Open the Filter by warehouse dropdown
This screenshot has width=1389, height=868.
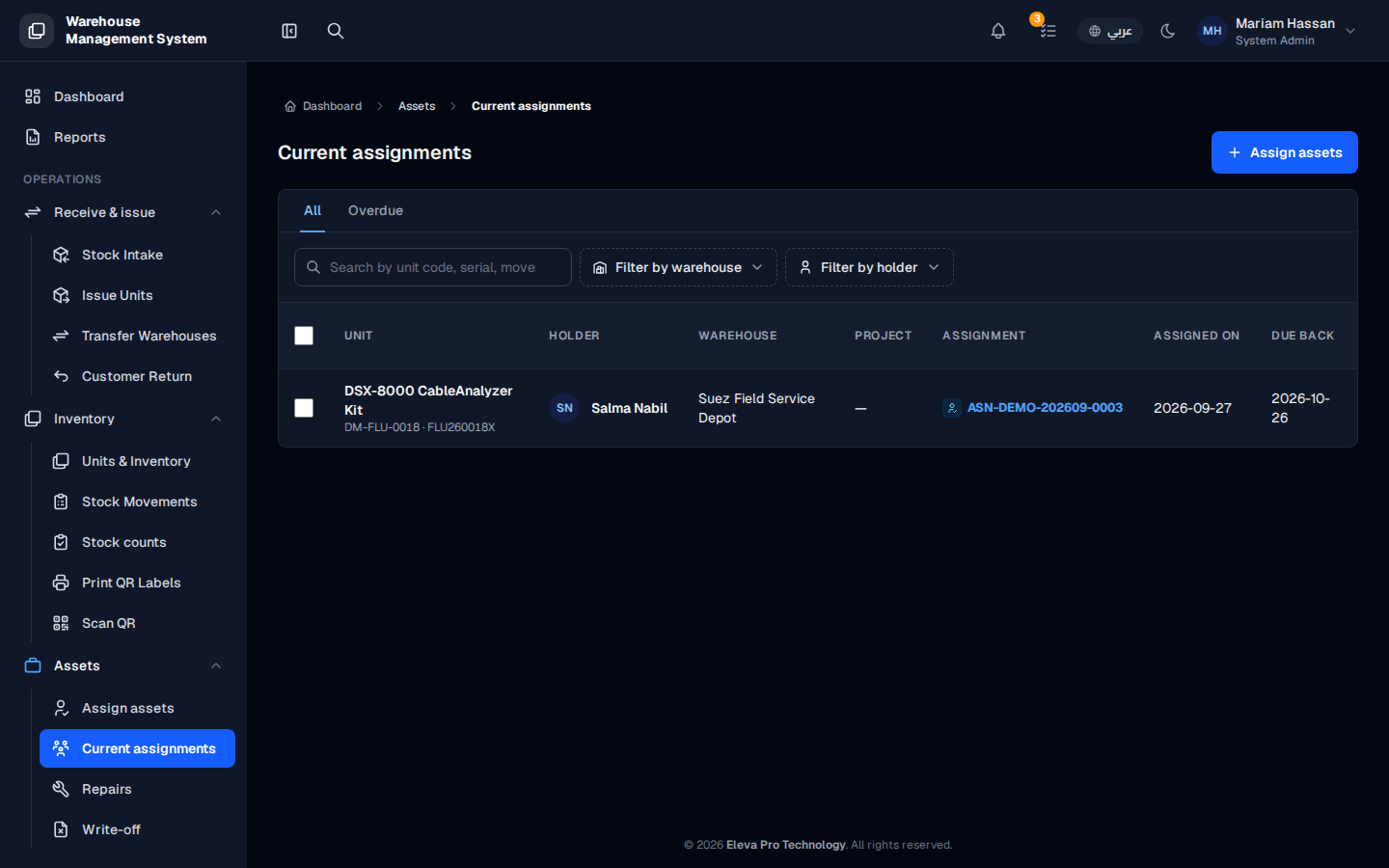(678, 267)
